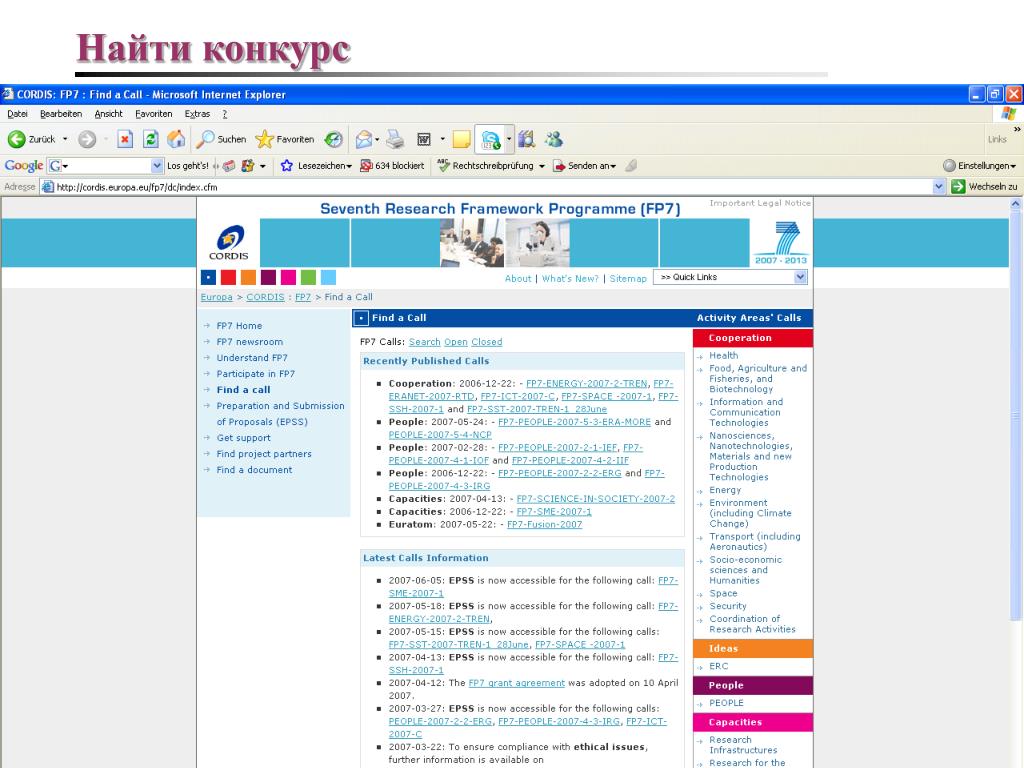Open the ERC link under Ideas
The image size is (1024, 768).
718,667
